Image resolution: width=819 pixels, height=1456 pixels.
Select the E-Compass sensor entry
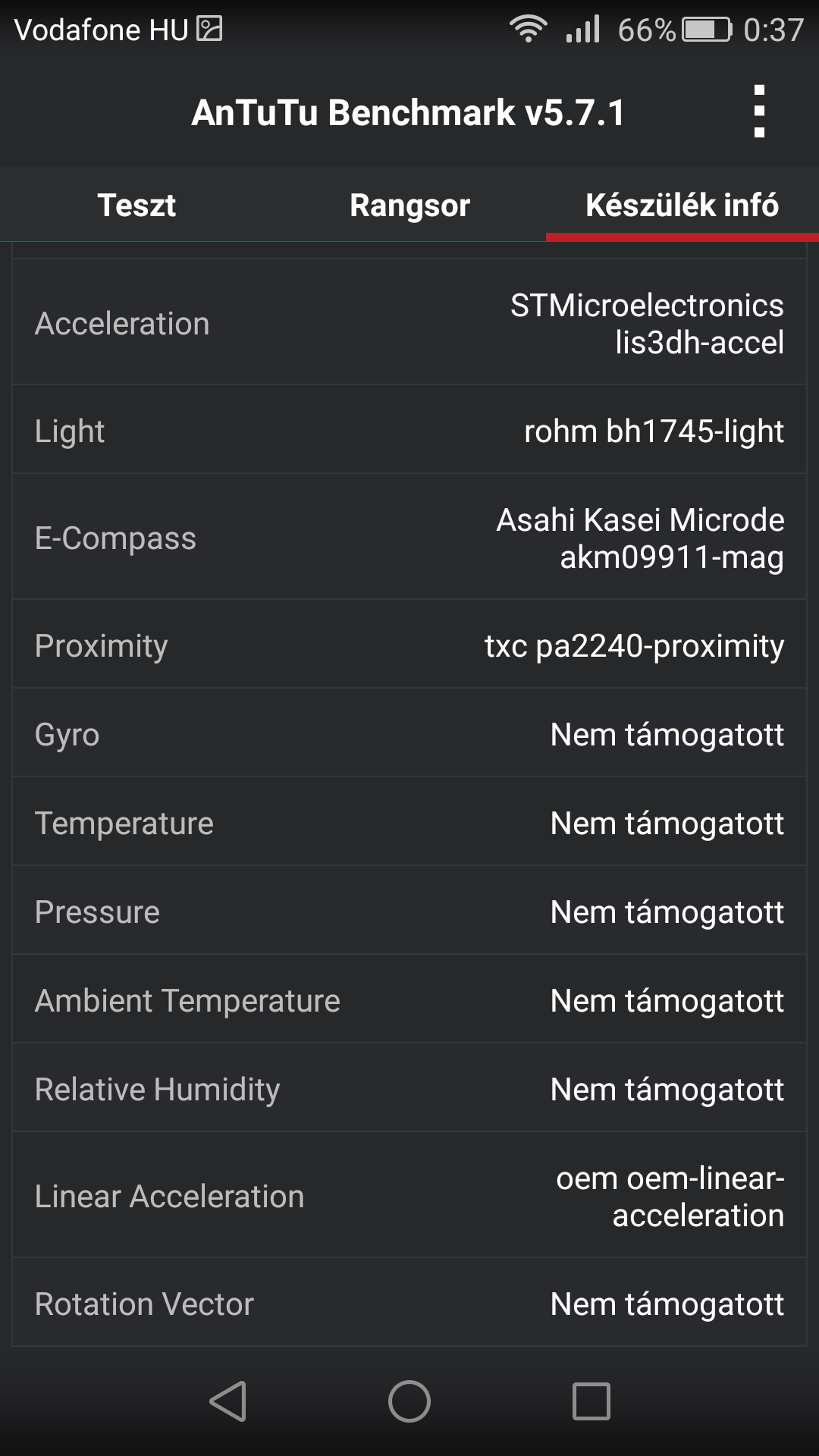tap(409, 538)
